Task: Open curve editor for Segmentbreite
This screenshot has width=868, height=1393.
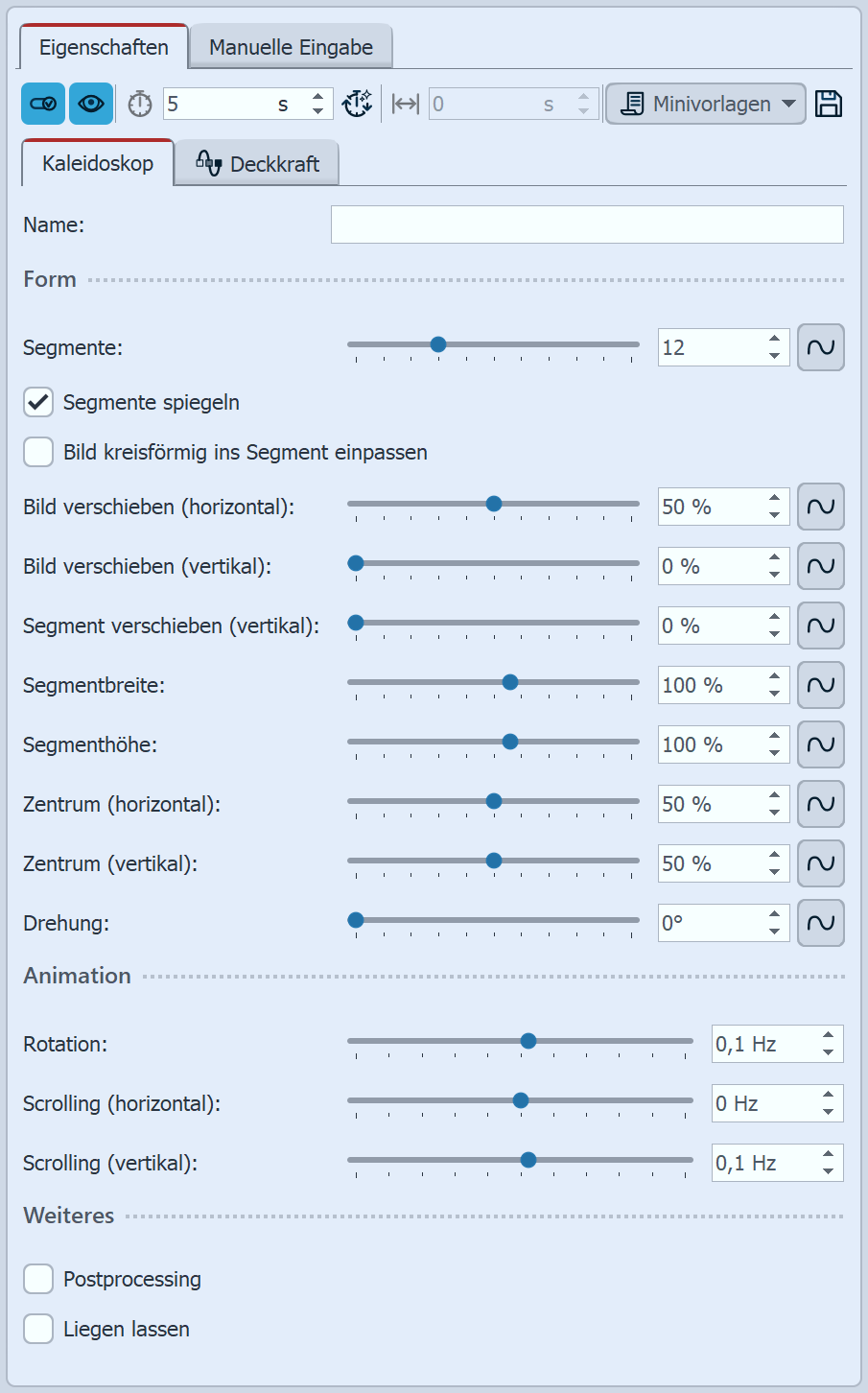Action: (821, 685)
